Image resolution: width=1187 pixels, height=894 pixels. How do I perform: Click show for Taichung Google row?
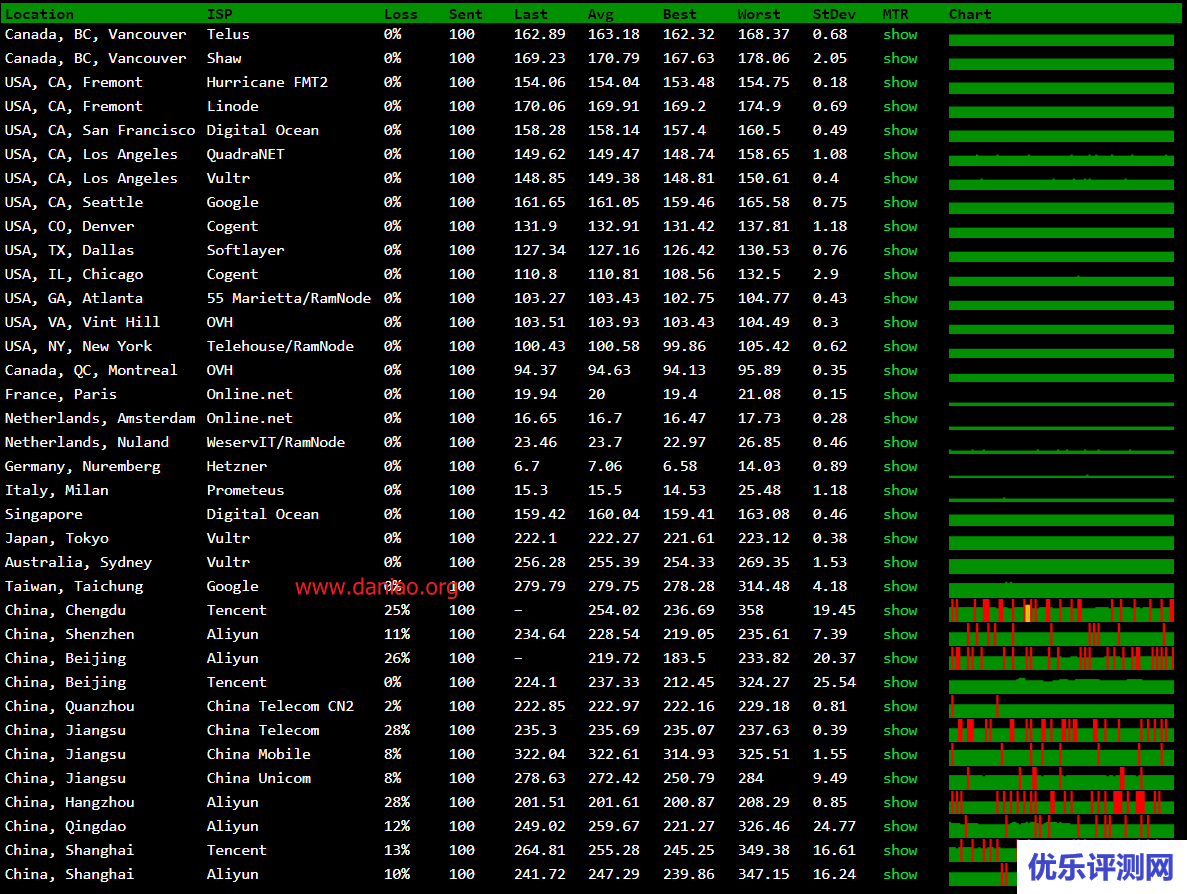tap(900, 587)
